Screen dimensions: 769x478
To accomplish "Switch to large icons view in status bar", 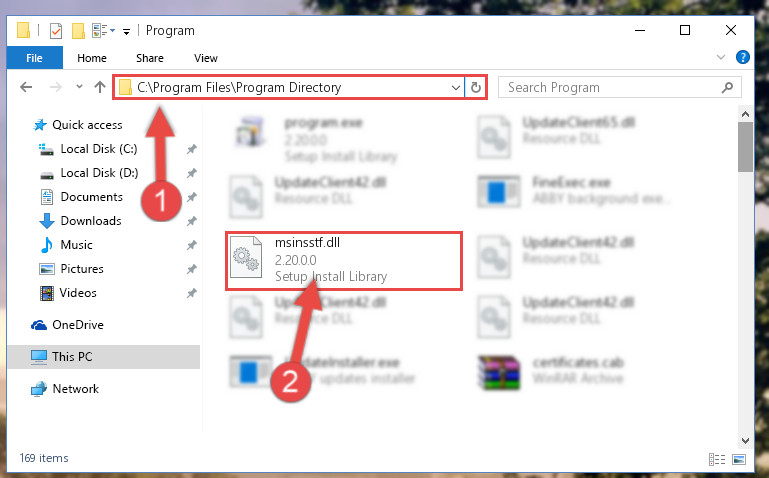I will click(739, 459).
